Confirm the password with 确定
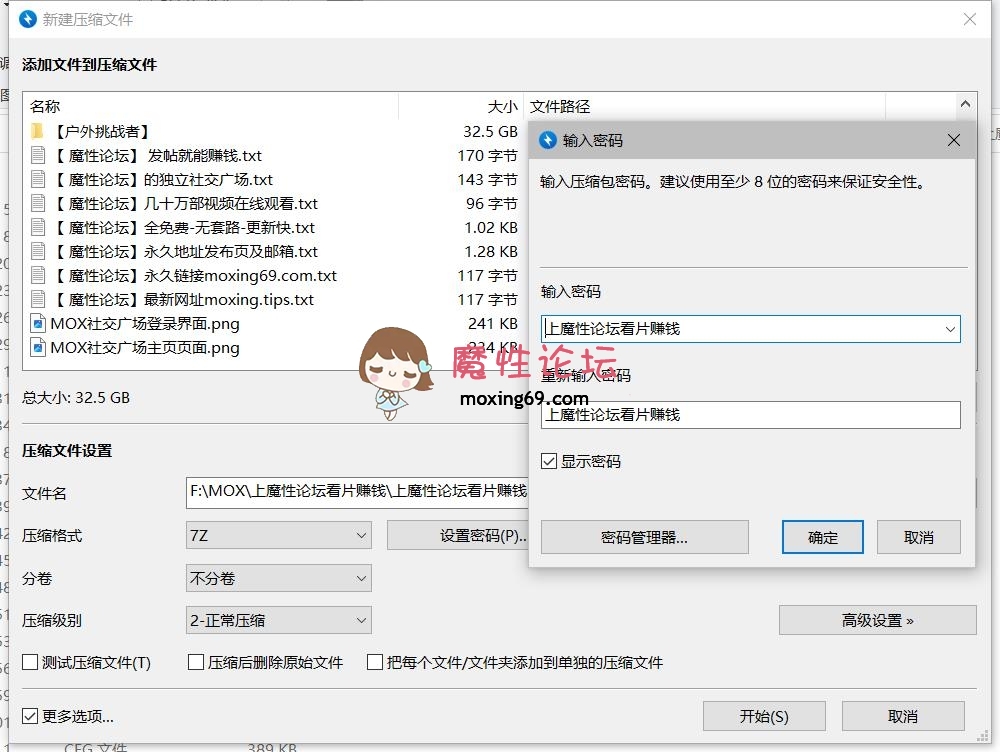The width and height of the screenshot is (1000, 752). tap(822, 537)
